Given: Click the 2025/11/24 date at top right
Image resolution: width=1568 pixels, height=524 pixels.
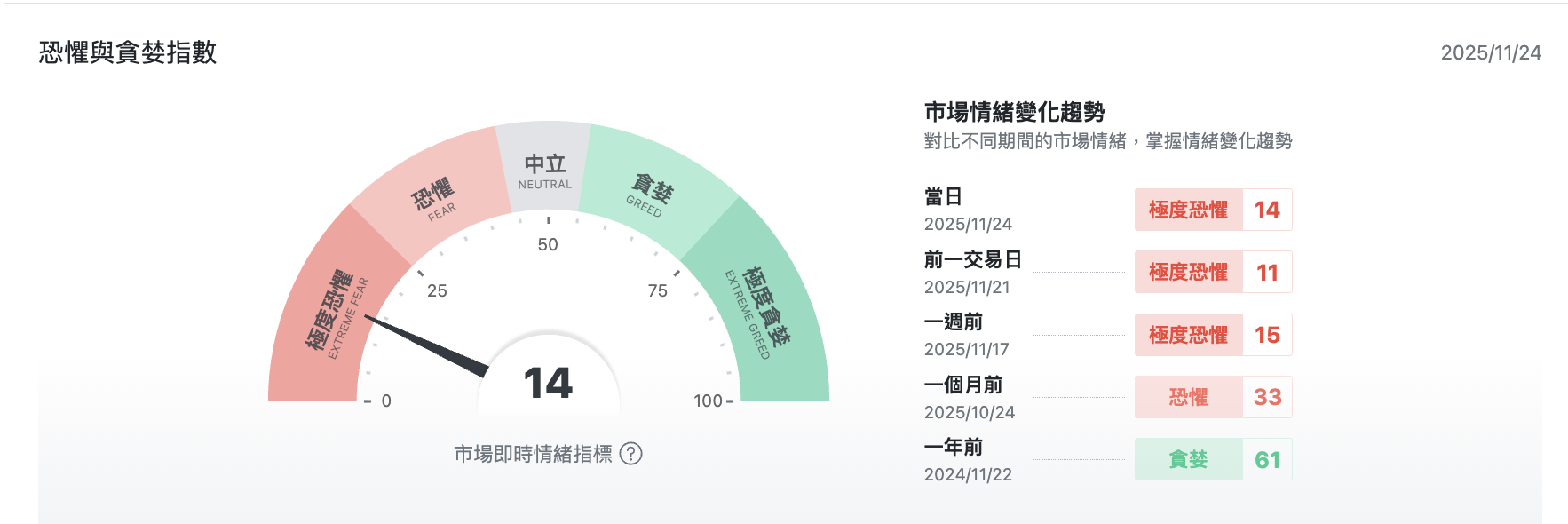Looking at the screenshot, I should point(1491,52).
